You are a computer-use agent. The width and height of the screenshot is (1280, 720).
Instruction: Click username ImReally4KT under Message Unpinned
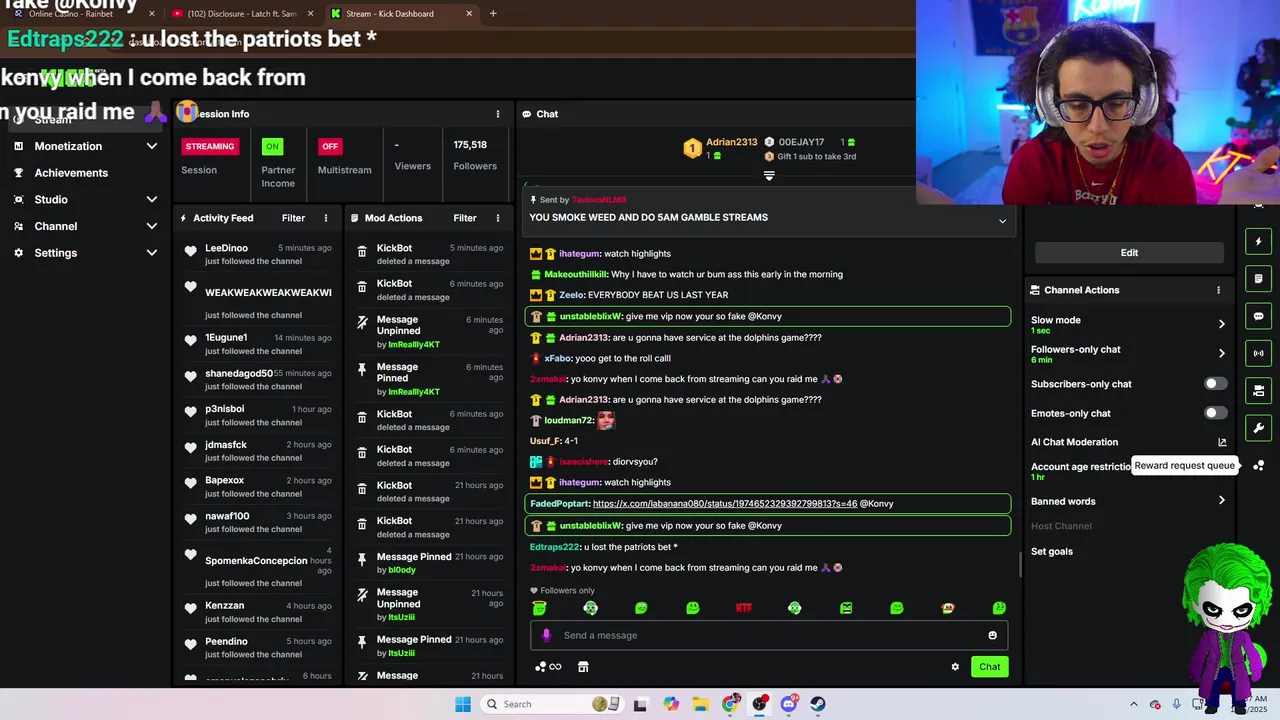pyautogui.click(x=414, y=344)
